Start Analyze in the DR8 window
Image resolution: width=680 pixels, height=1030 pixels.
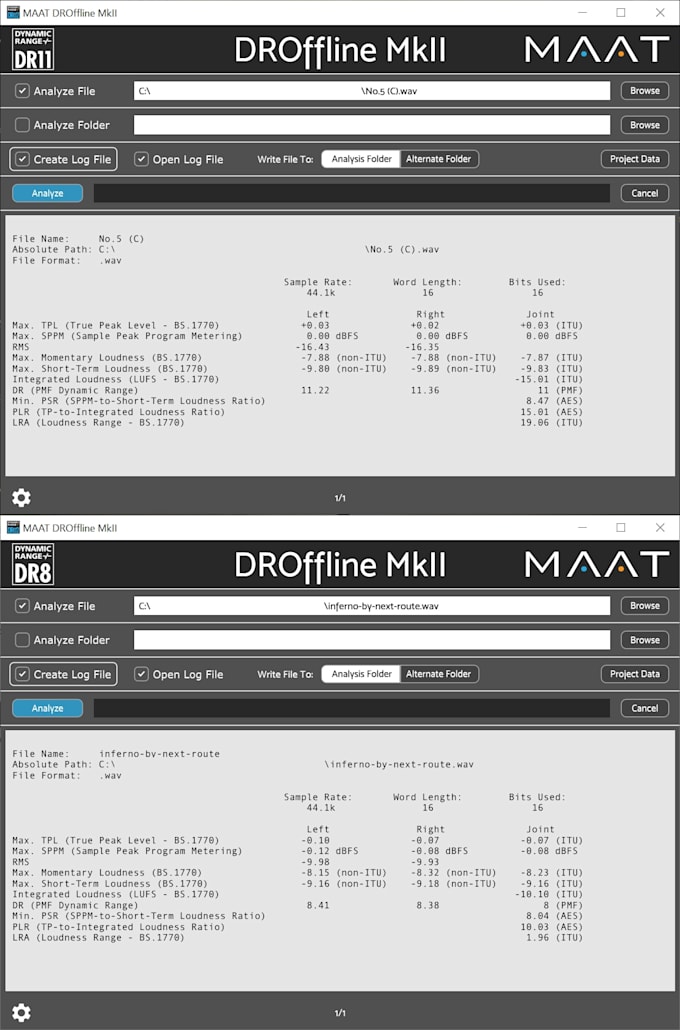pyautogui.click(x=47, y=708)
